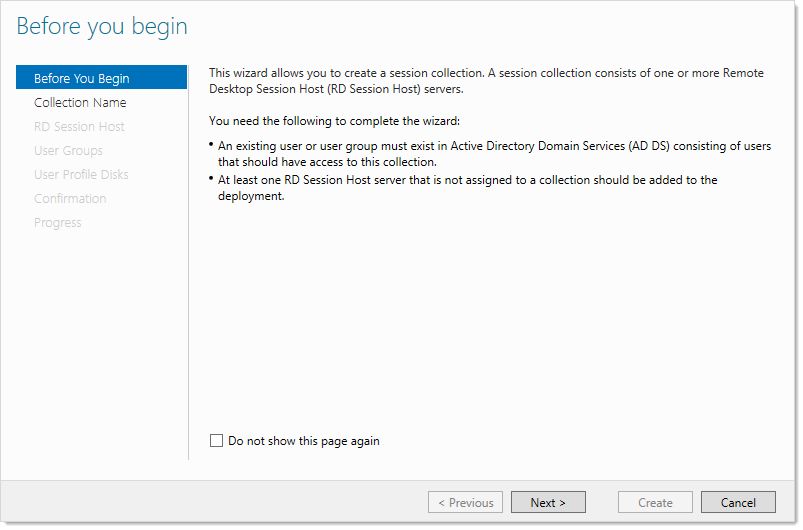Click the RD Session Host server requirement text
Screen dimensions: 803x530
pyautogui.click(x=467, y=187)
